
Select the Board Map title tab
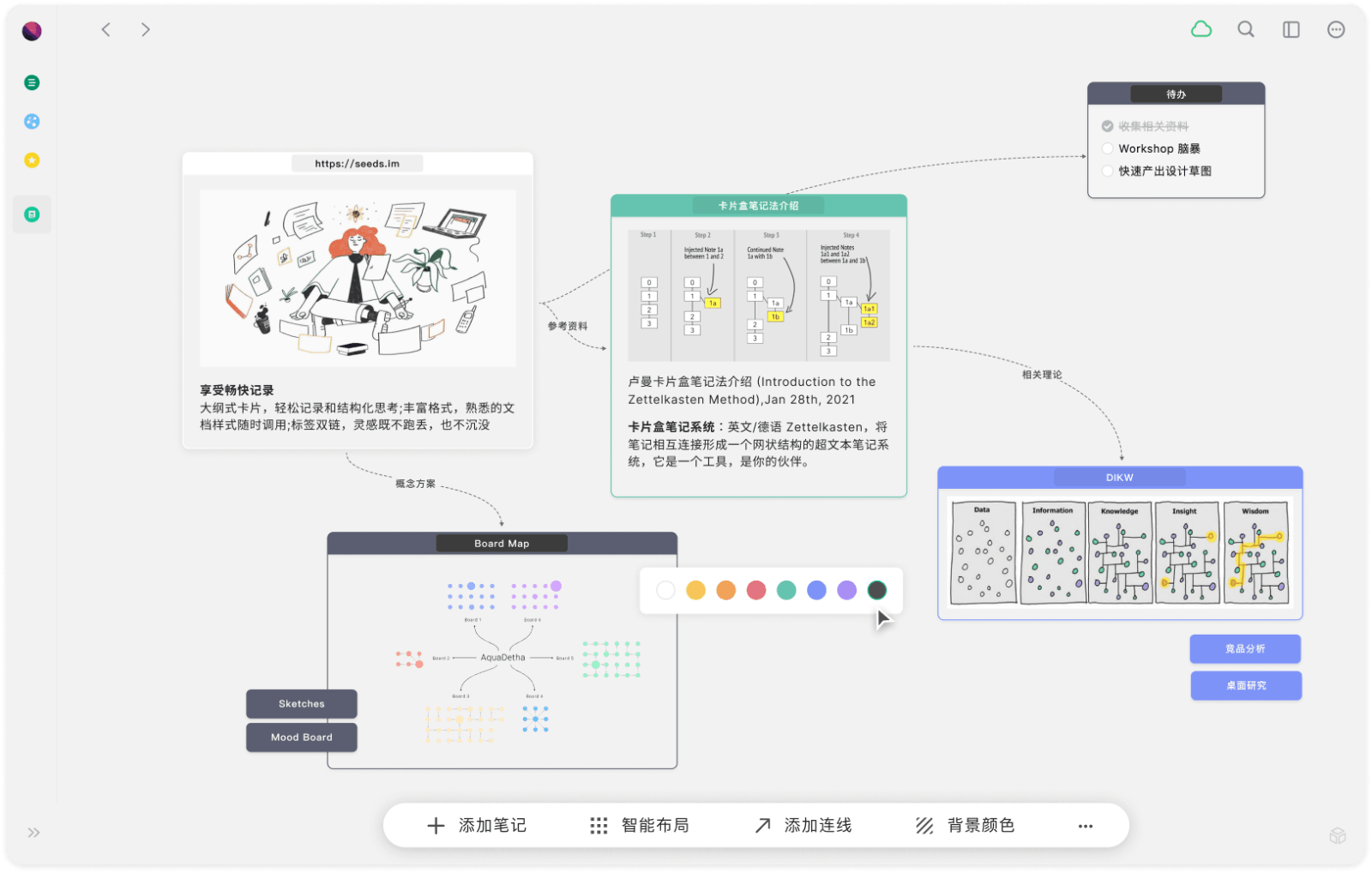(502, 542)
